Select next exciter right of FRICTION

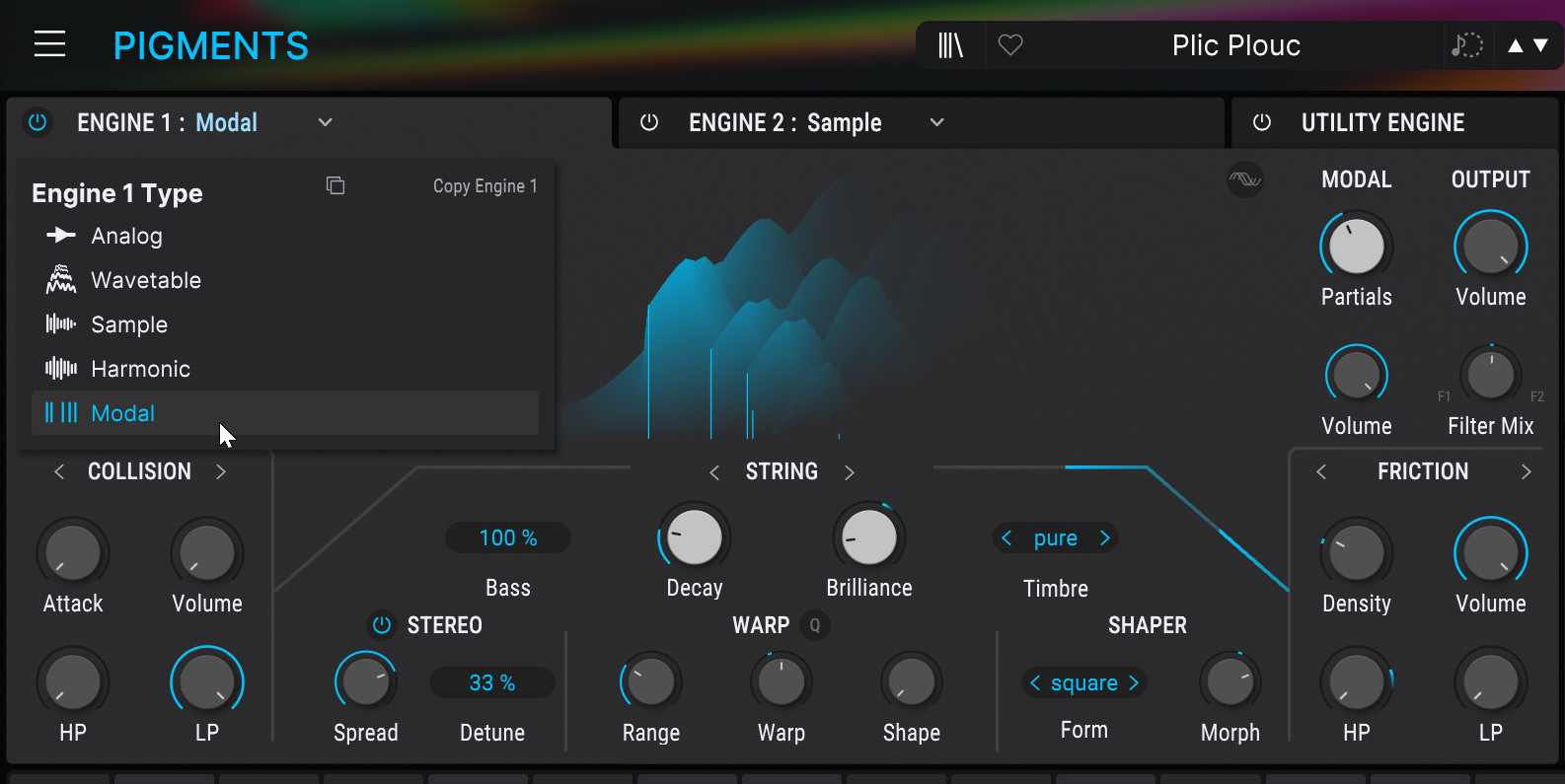coord(1527,471)
